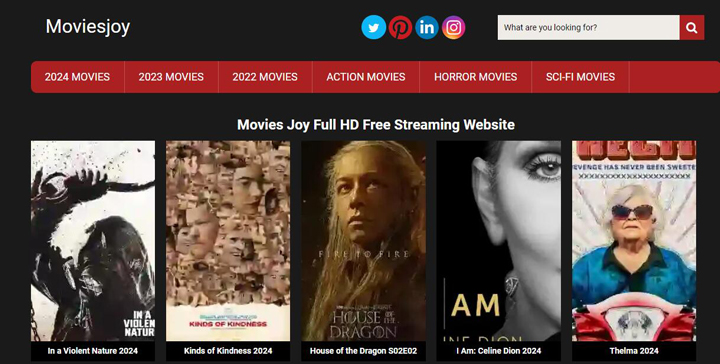Screen dimensions: 720x364
Task: Click the red search magnifier button
Action: (692, 28)
